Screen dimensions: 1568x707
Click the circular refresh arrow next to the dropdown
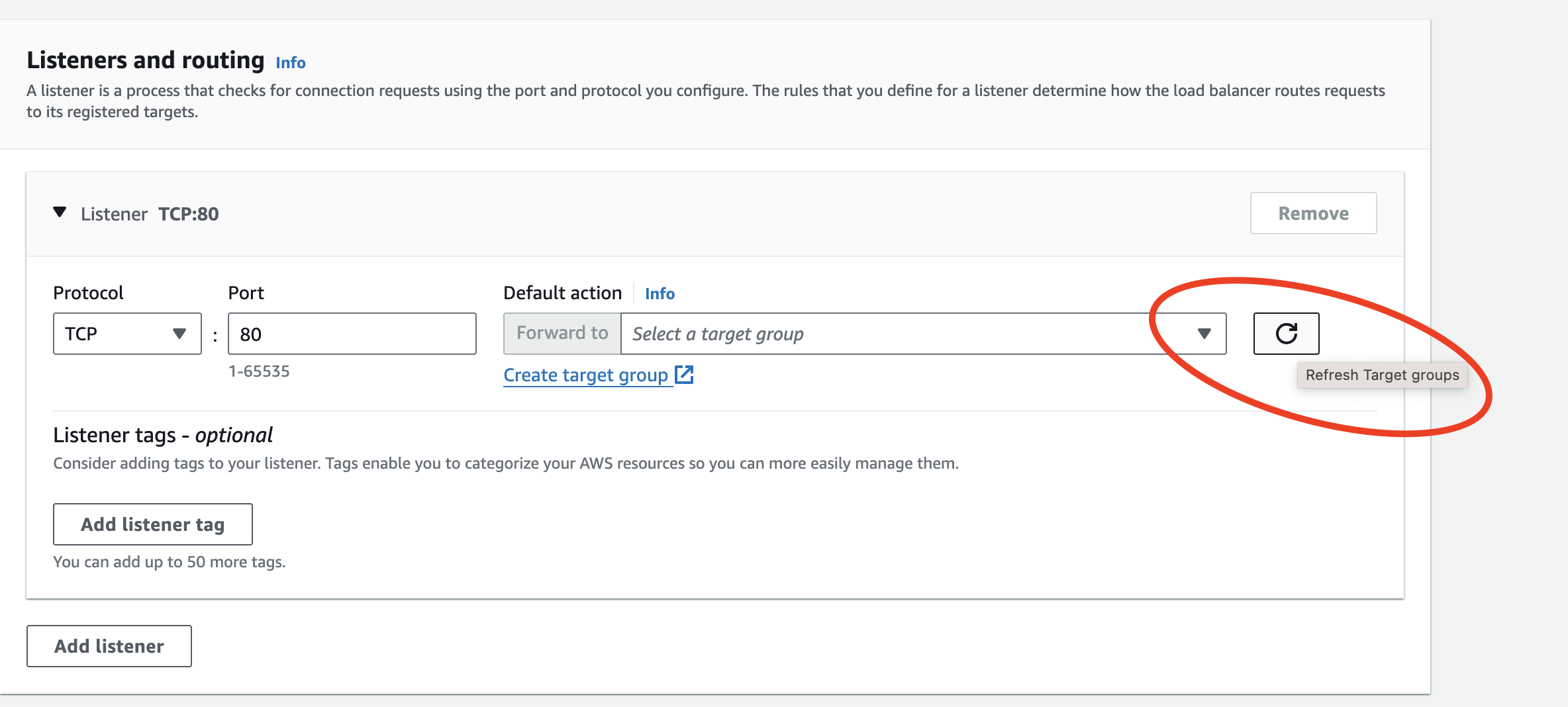pyautogui.click(x=1285, y=333)
